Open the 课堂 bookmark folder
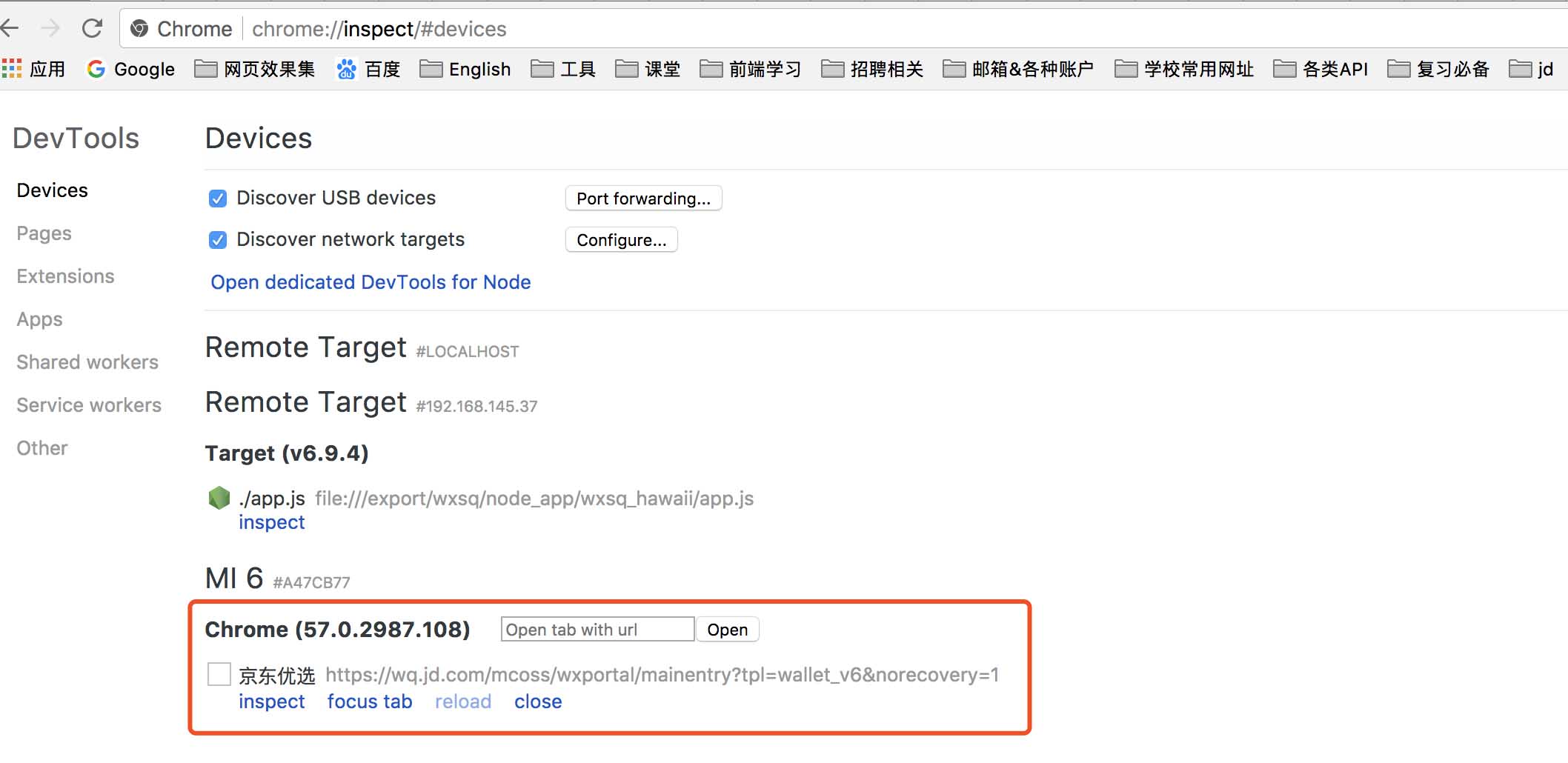The image size is (1568, 763). tap(648, 69)
